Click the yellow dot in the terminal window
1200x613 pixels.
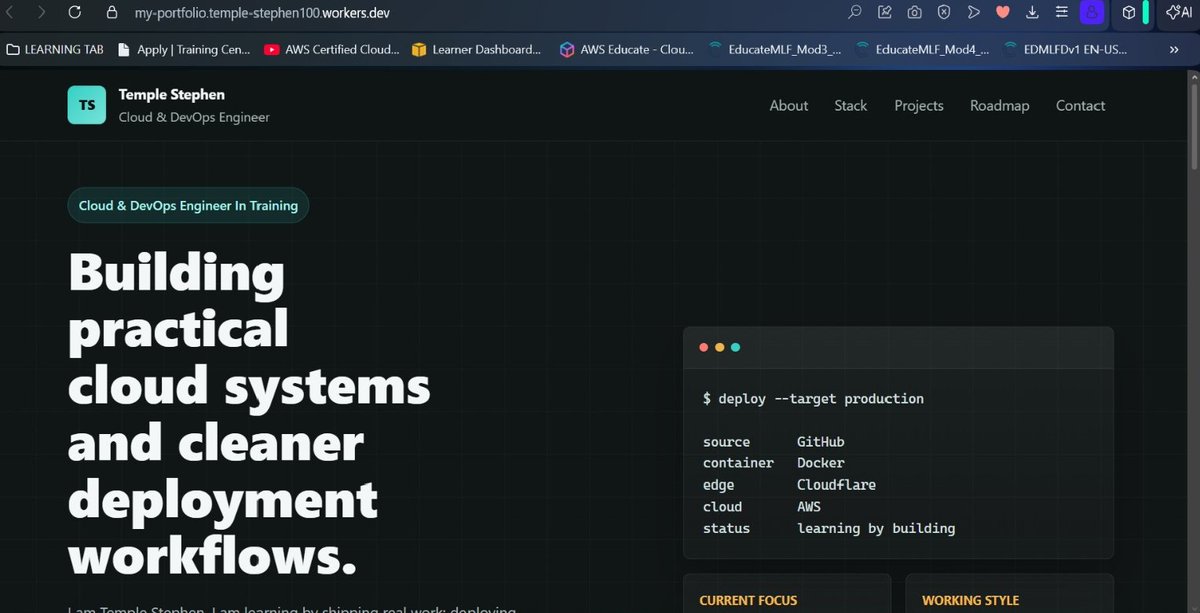point(720,347)
